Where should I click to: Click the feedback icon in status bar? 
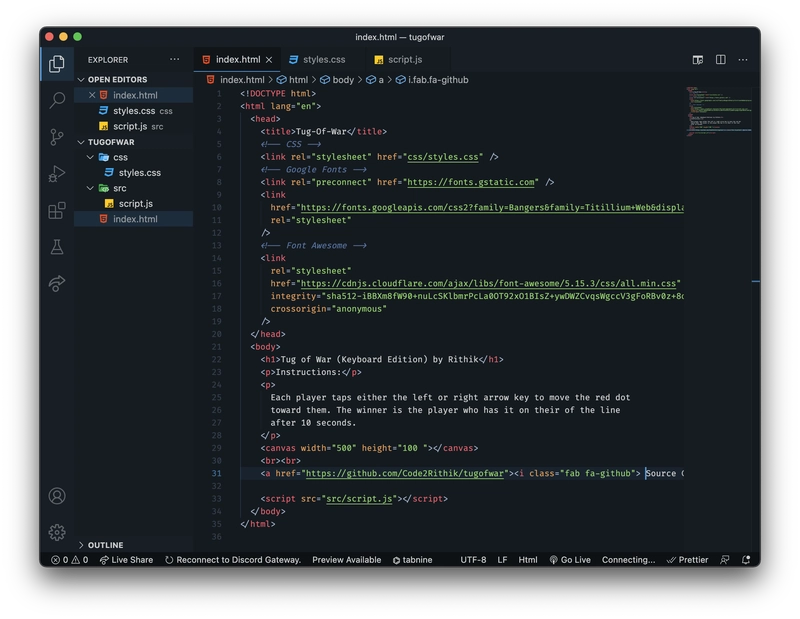click(x=724, y=560)
